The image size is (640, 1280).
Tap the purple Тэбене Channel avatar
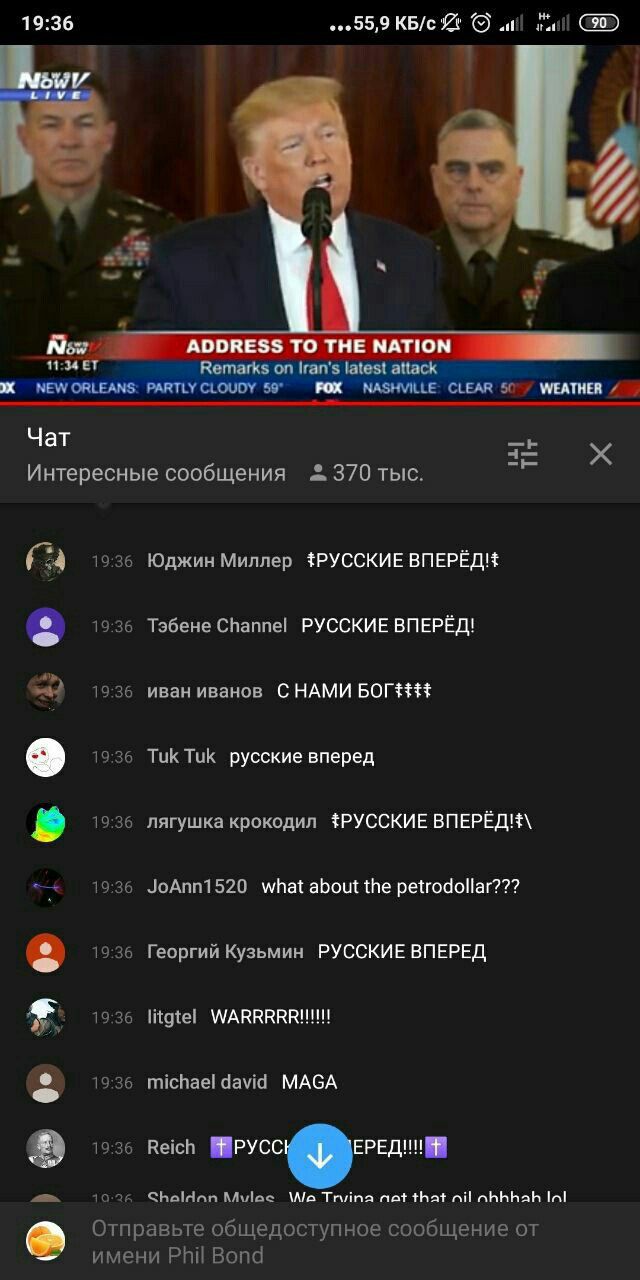click(x=45, y=626)
